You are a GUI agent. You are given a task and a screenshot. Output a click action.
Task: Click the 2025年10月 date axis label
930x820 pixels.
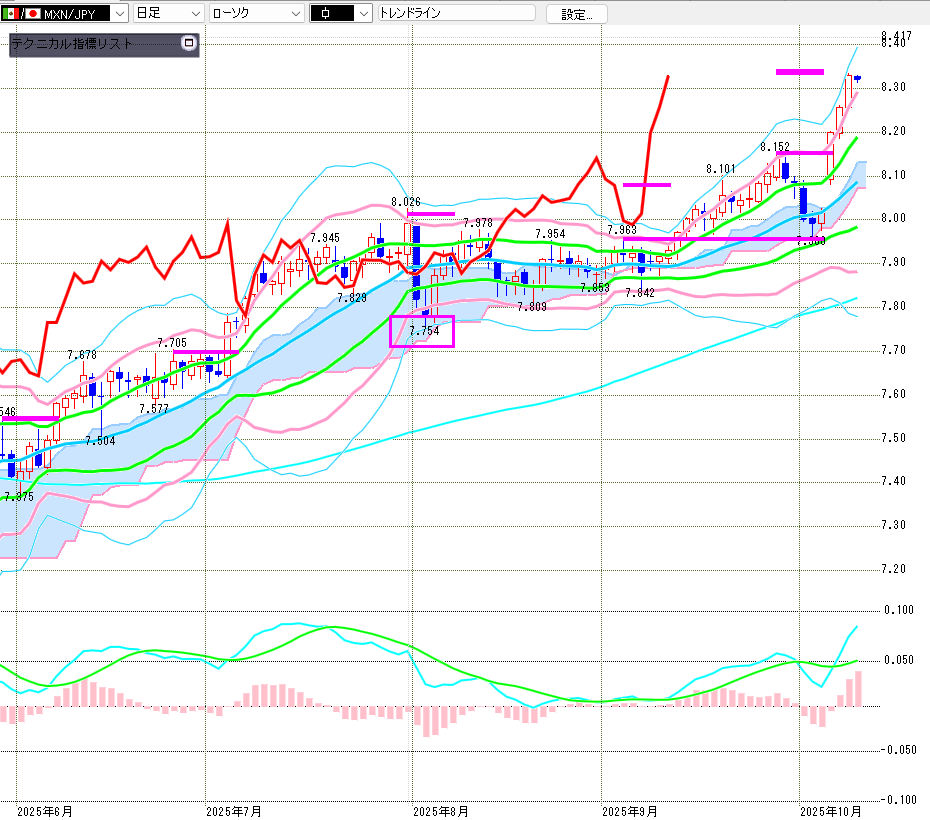(x=829, y=811)
